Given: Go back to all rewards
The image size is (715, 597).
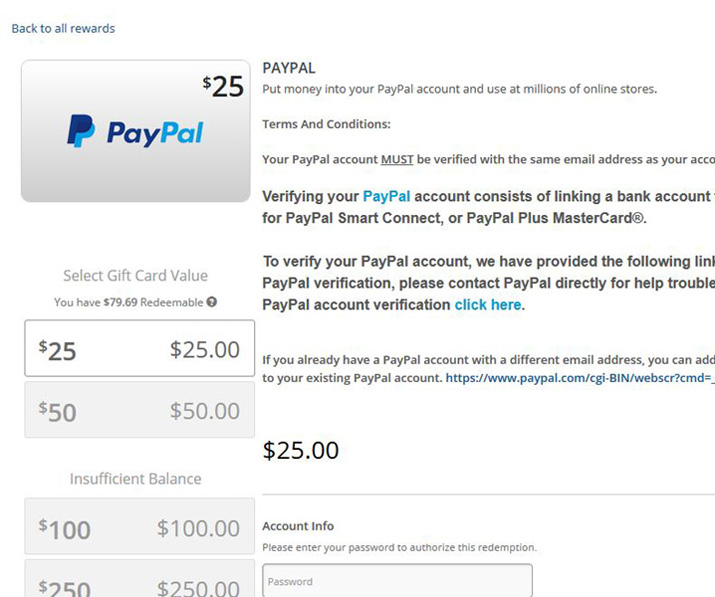Looking at the screenshot, I should click(x=63, y=28).
